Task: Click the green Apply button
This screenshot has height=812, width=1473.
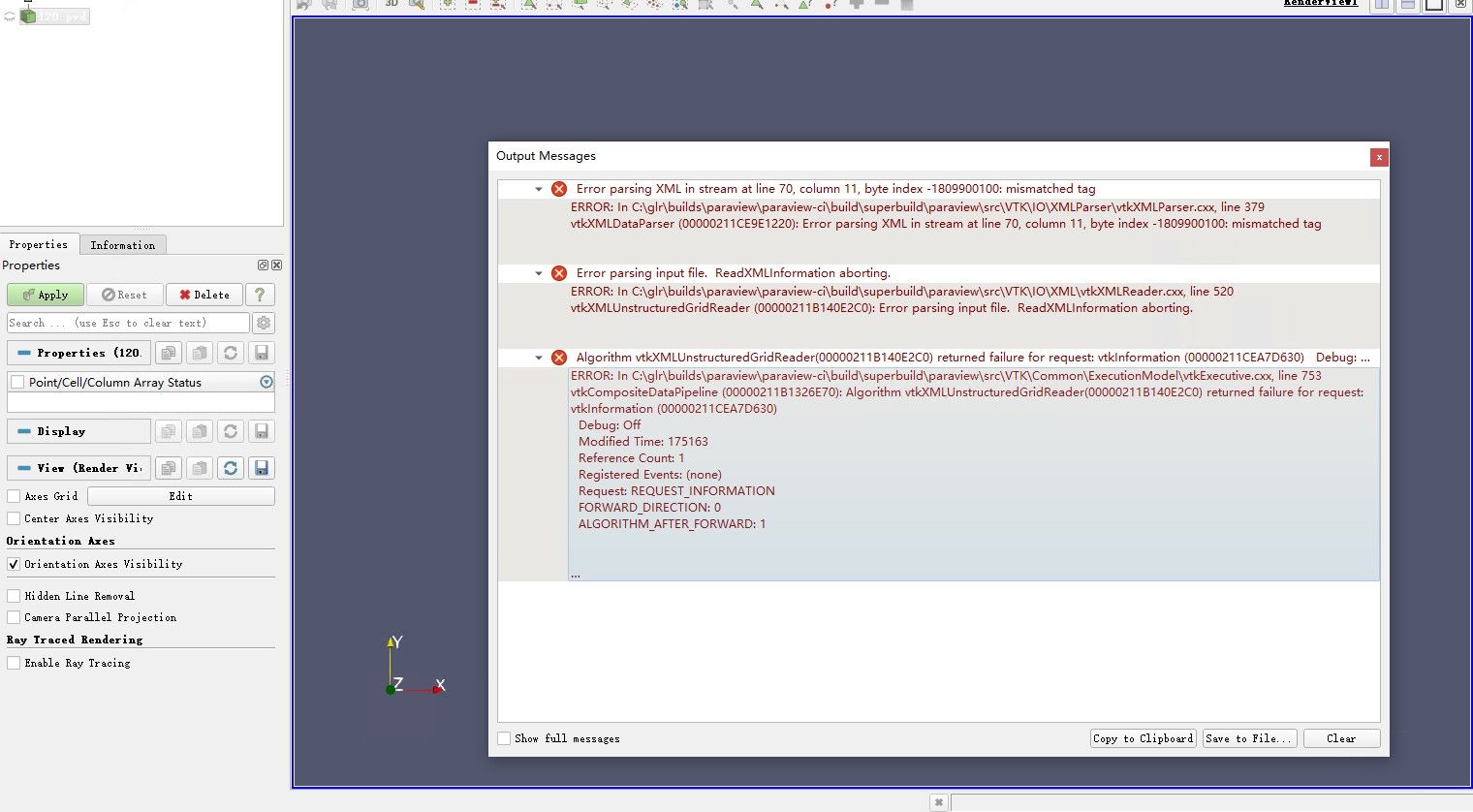Action: (45, 295)
